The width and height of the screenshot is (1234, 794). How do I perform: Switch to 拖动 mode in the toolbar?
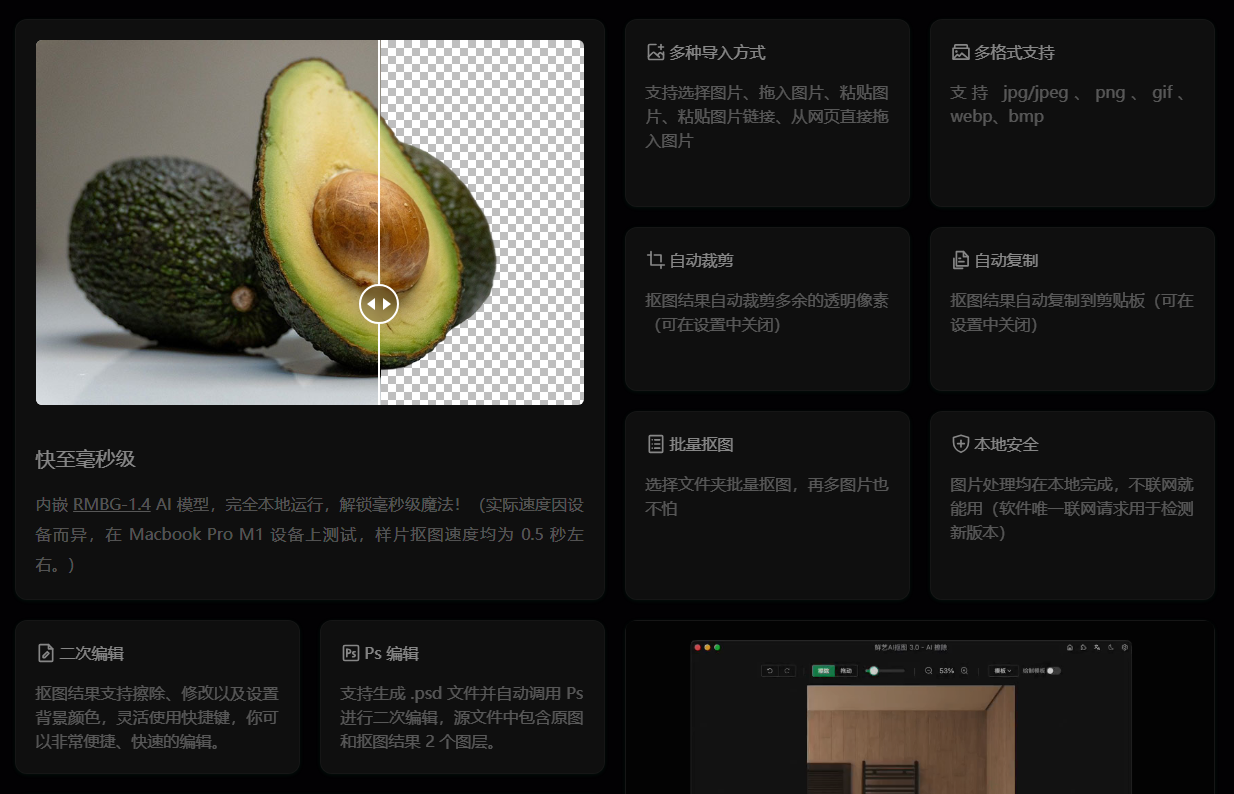(846, 671)
